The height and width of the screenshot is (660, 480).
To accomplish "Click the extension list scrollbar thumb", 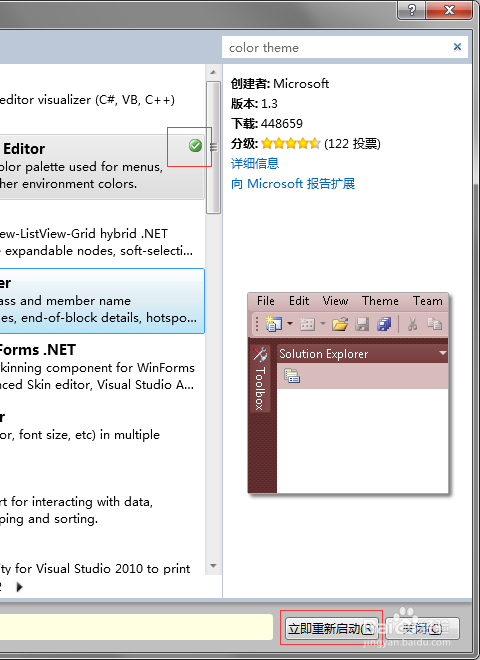I will pos(213,148).
